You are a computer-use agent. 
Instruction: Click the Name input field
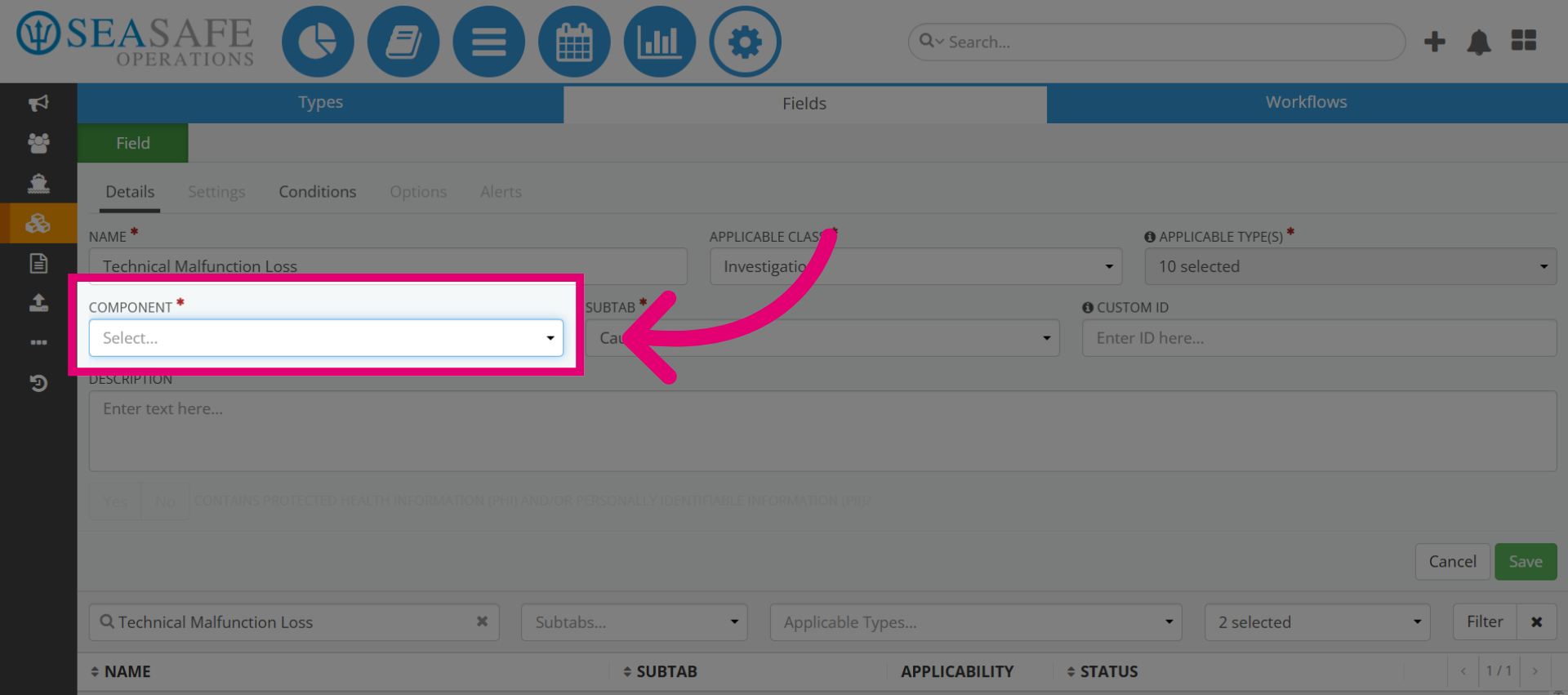(388, 267)
